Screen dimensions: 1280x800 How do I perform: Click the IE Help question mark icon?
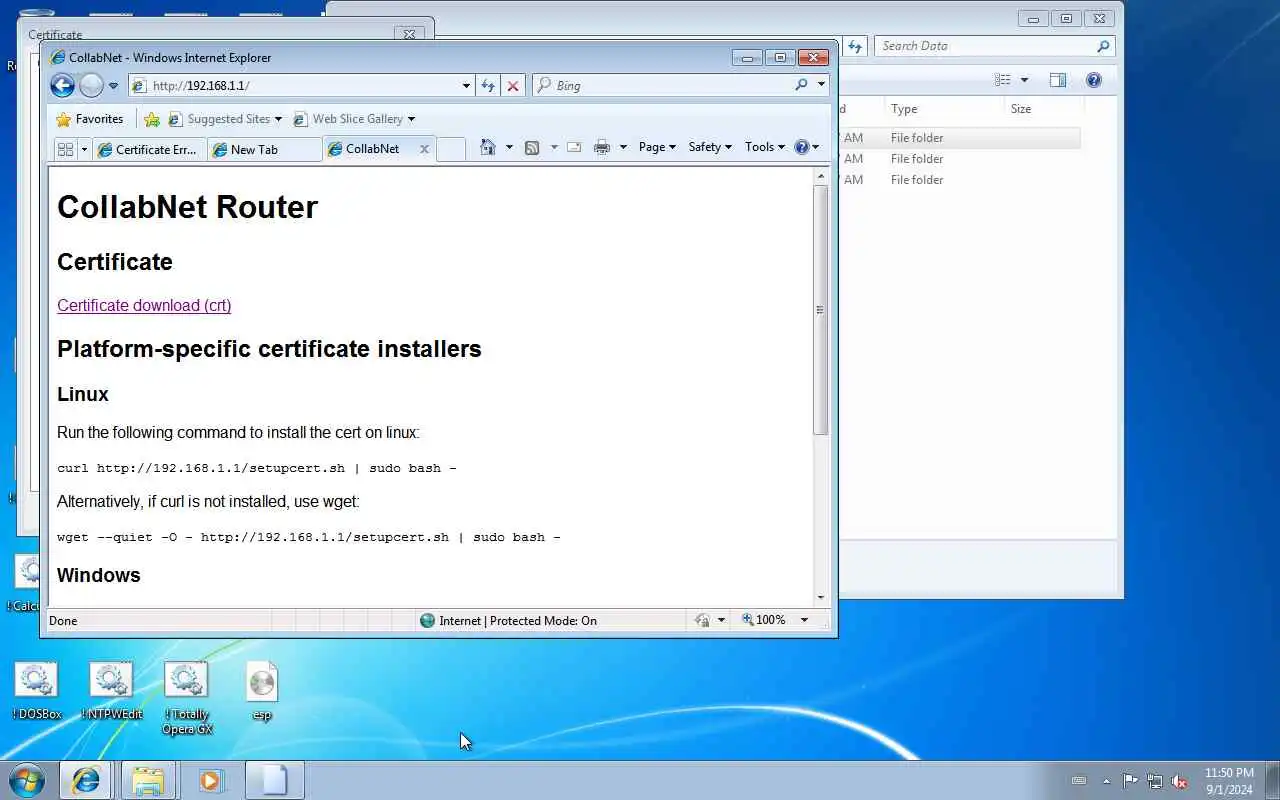pos(801,147)
